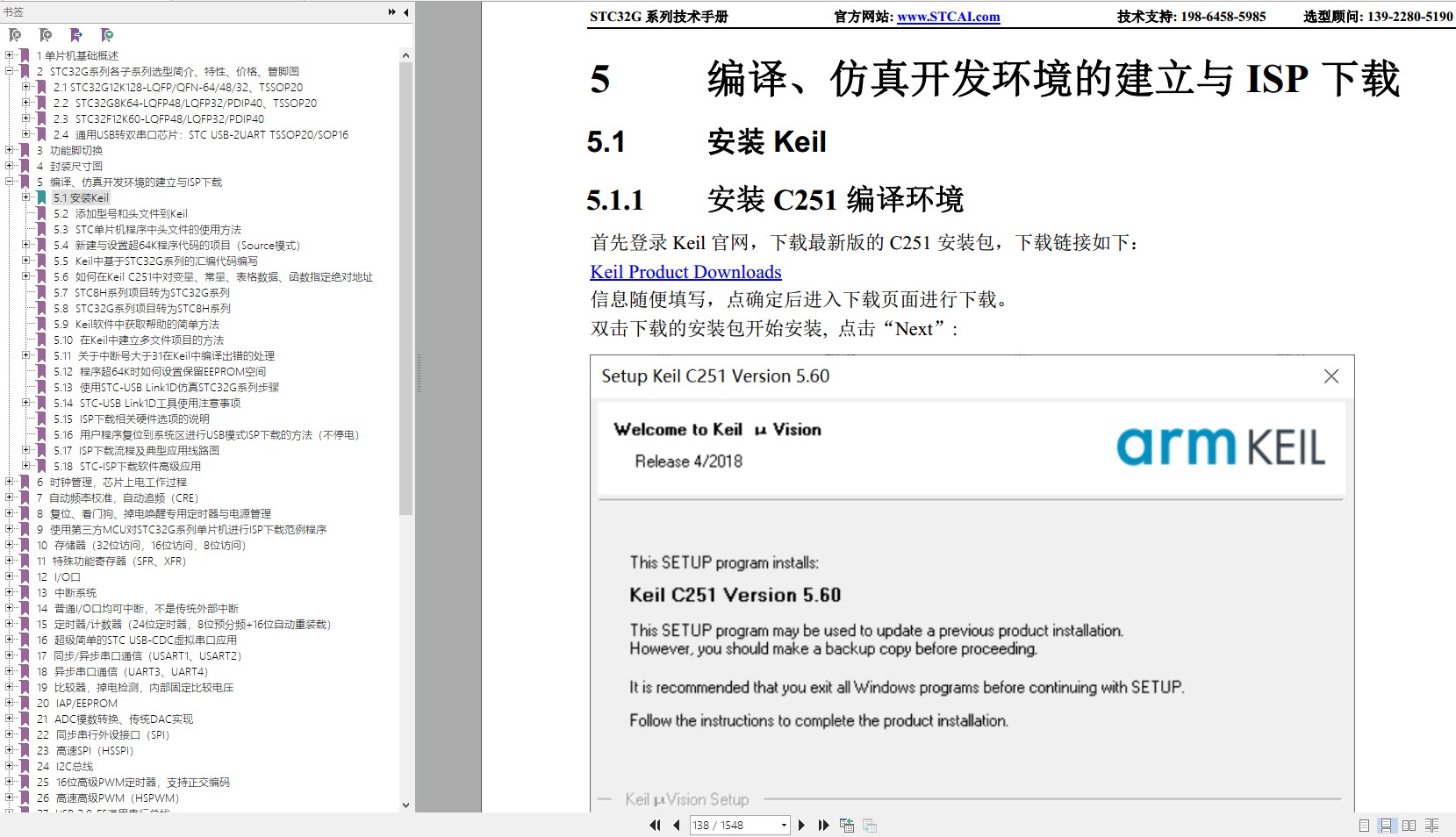Collapse bookmark 2 STC32G系列各子系列选型简介
This screenshot has width=1456, height=837.
(x=10, y=70)
